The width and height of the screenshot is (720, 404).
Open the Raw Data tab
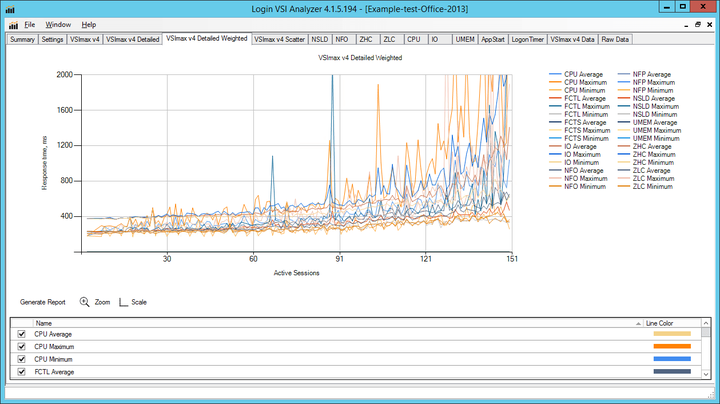tap(615, 40)
